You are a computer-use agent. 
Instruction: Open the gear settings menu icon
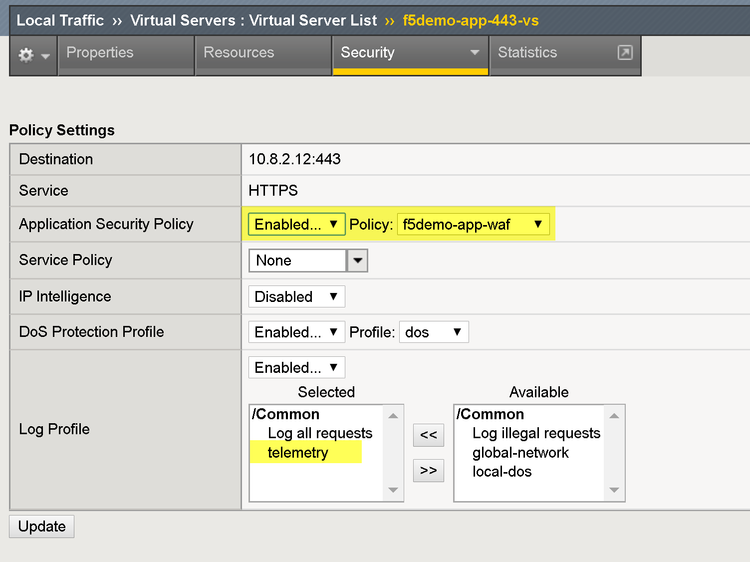click(33, 55)
